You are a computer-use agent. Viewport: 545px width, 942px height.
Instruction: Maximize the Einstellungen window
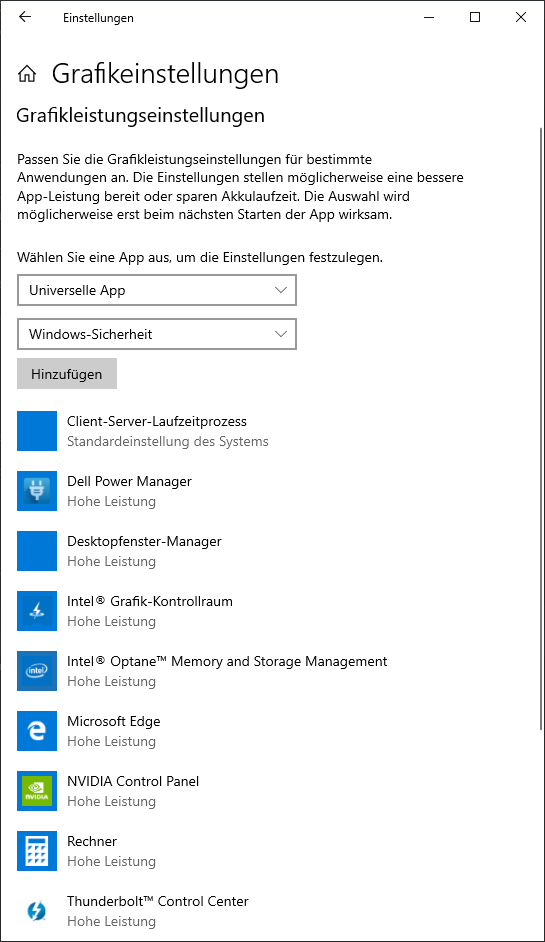pyautogui.click(x=475, y=17)
